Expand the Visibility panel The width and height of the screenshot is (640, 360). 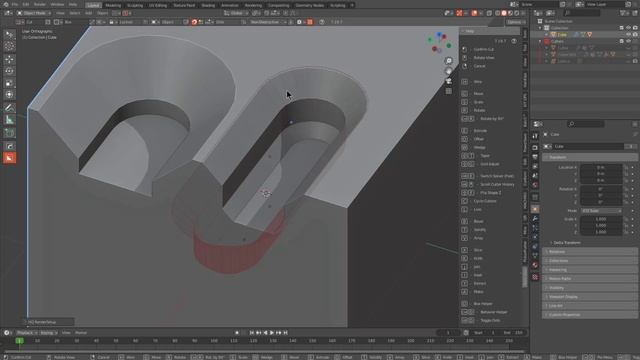tap(590, 288)
